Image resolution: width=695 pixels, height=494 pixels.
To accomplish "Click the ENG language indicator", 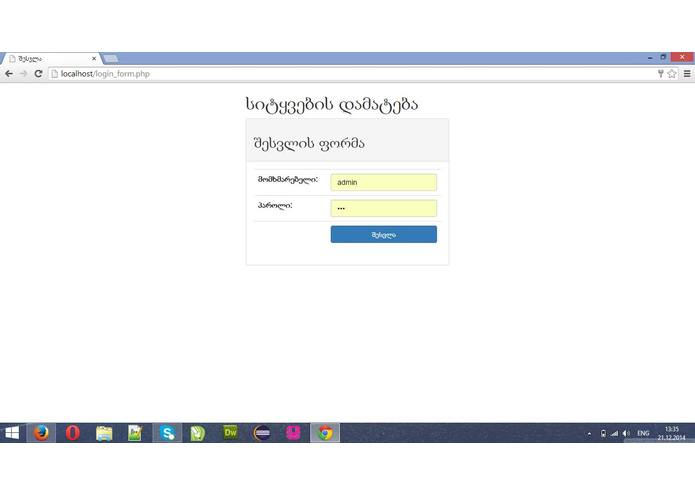I will 643,433.
